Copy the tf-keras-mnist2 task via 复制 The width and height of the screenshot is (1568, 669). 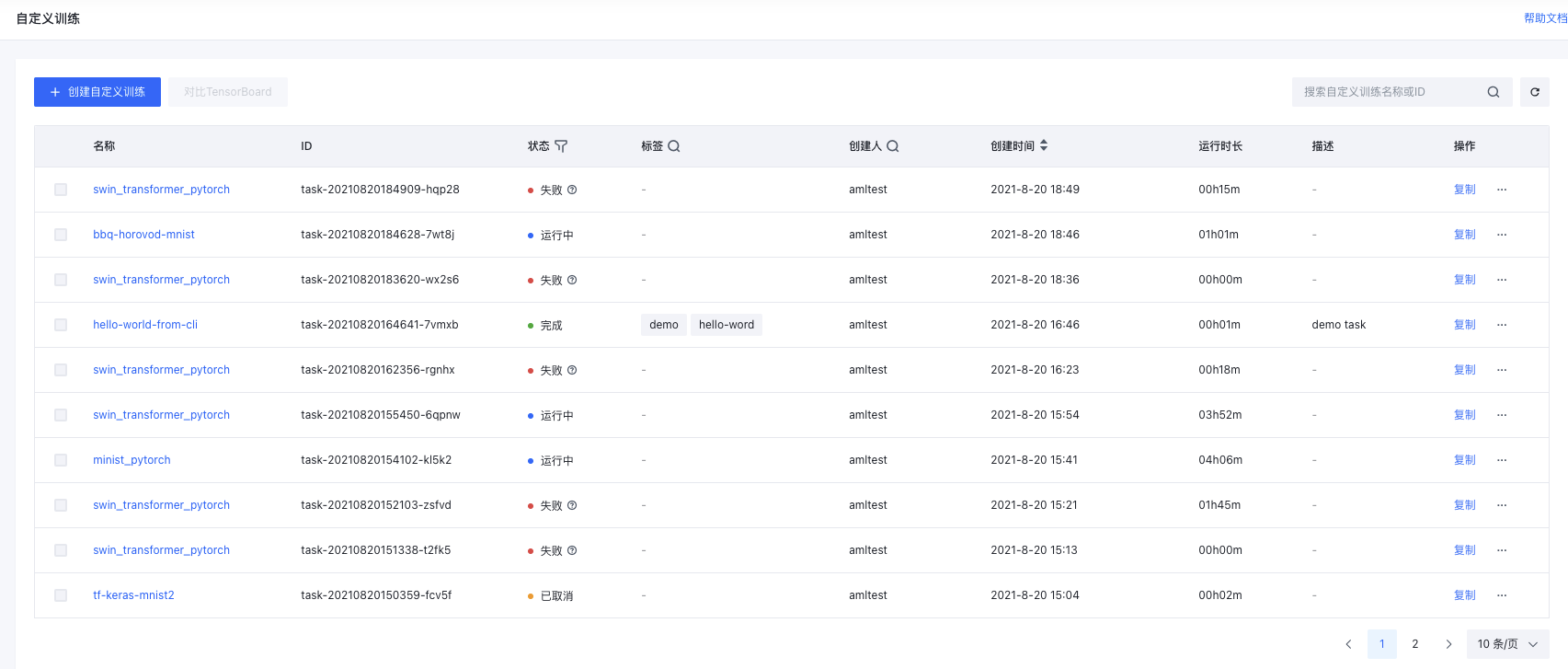1465,595
